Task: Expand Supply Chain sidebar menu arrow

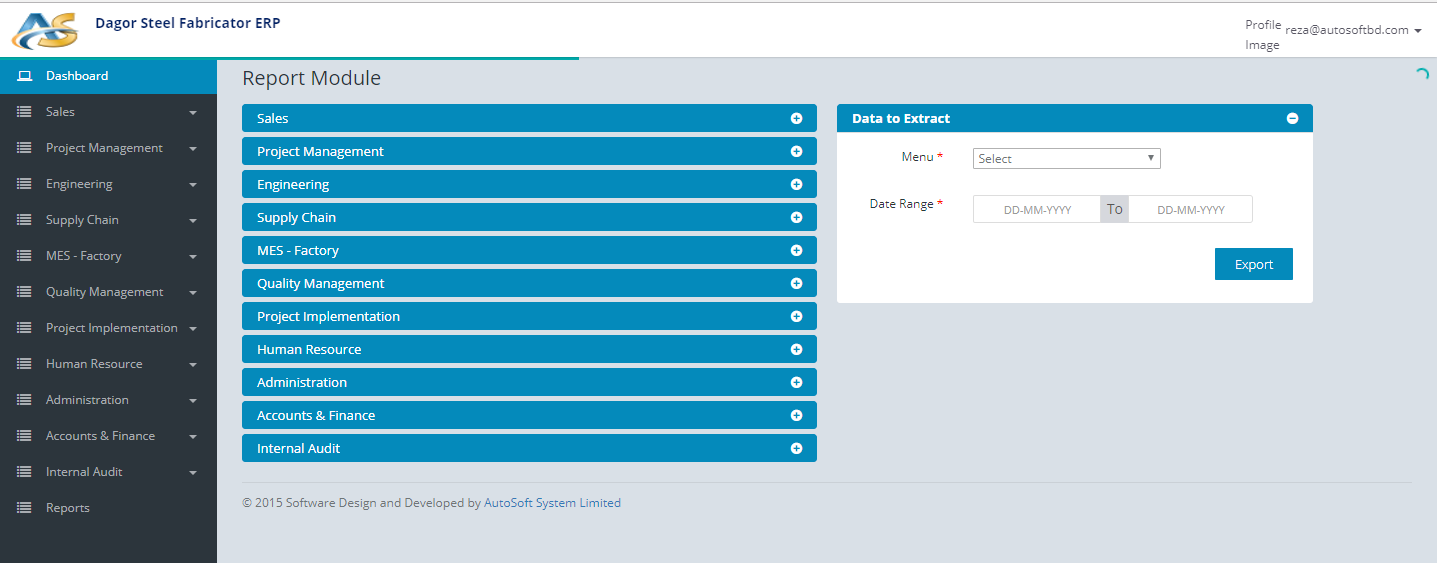Action: click(x=192, y=221)
